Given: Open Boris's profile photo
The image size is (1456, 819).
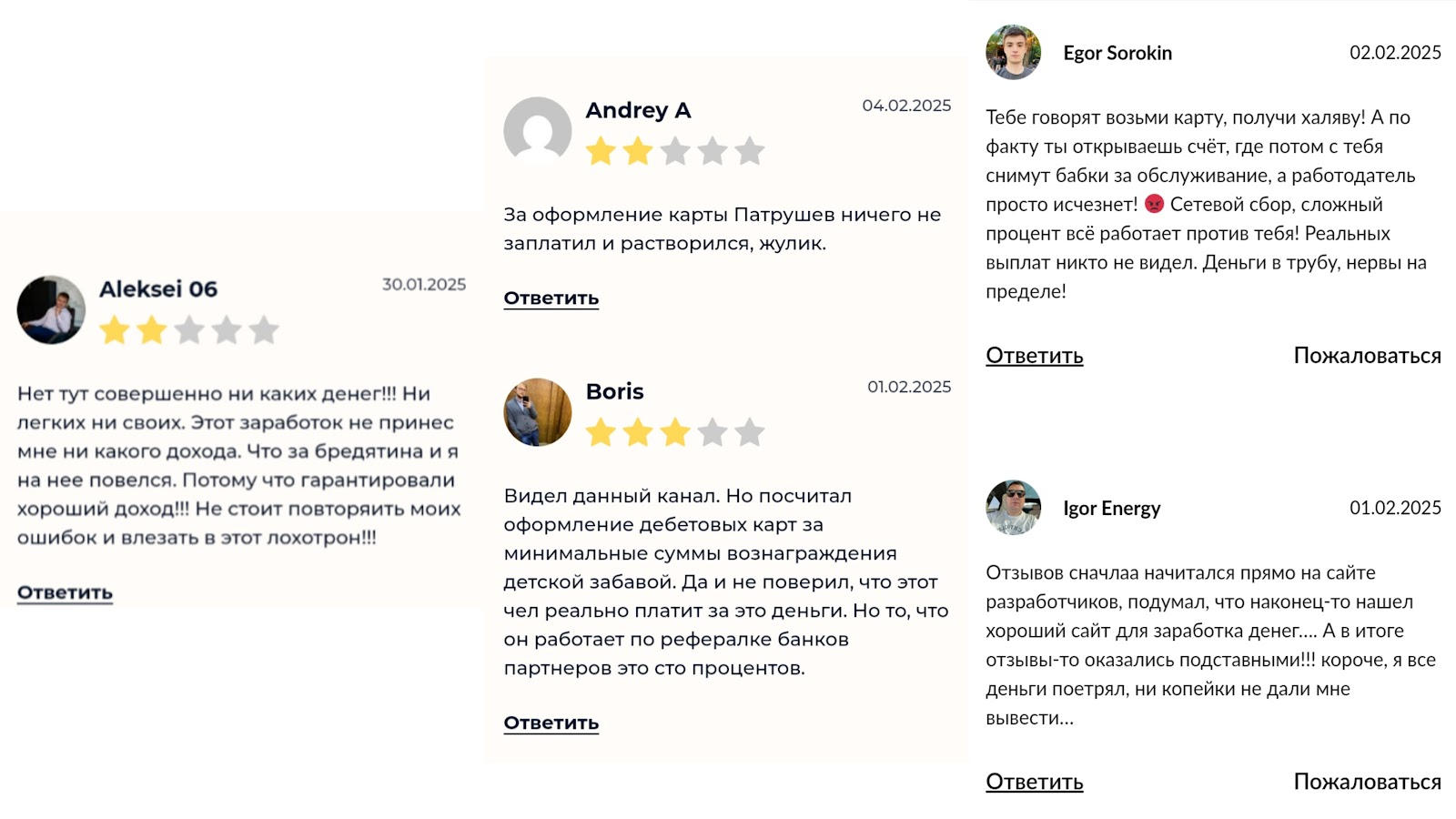Looking at the screenshot, I should coord(538,412).
